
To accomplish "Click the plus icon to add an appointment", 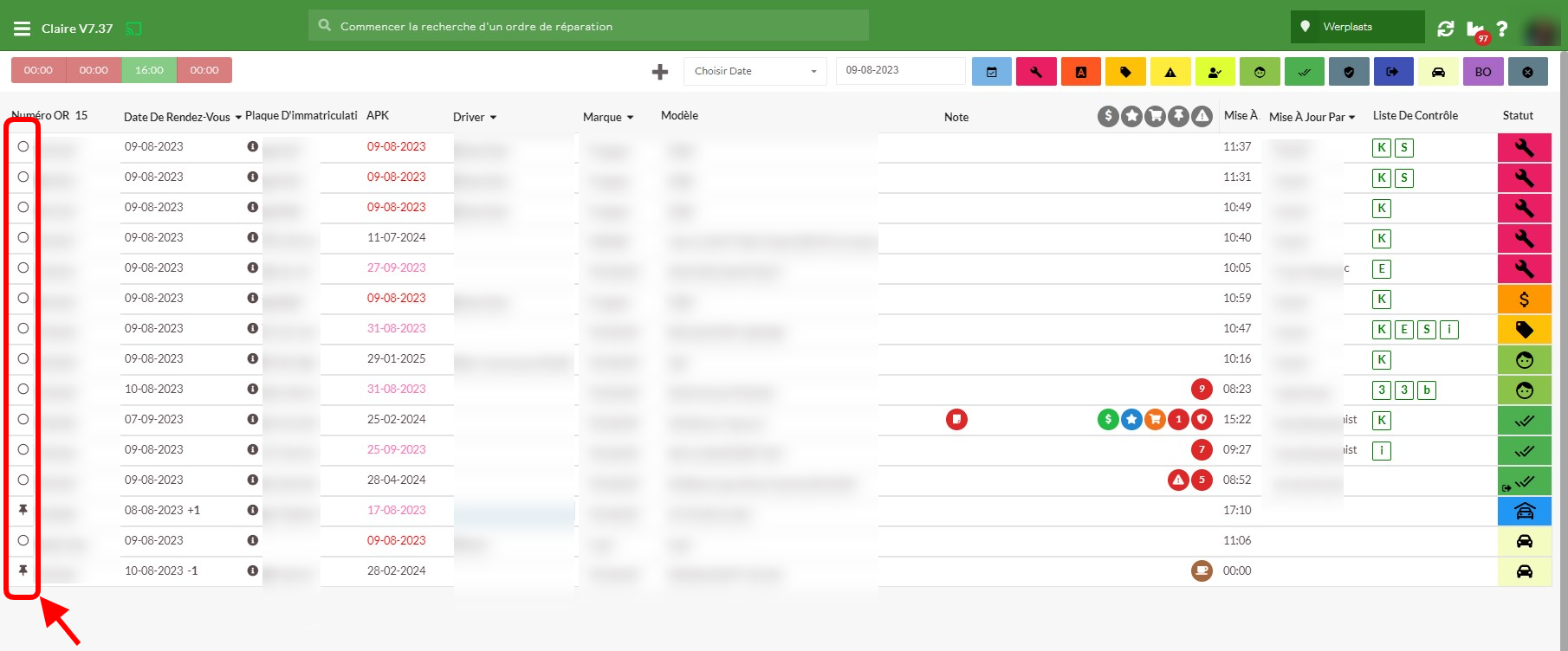I will tap(660, 72).
